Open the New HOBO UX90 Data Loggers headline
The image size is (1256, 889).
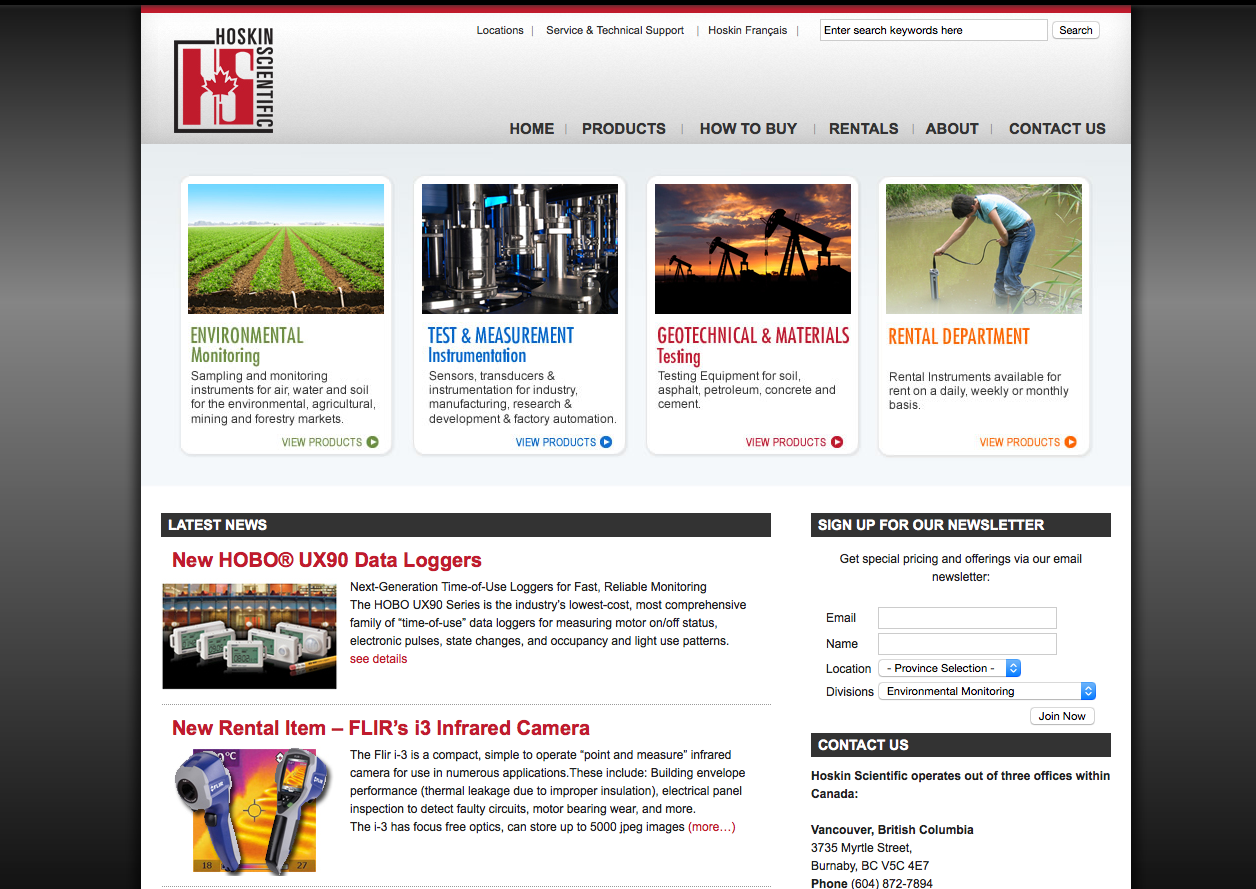(327, 560)
